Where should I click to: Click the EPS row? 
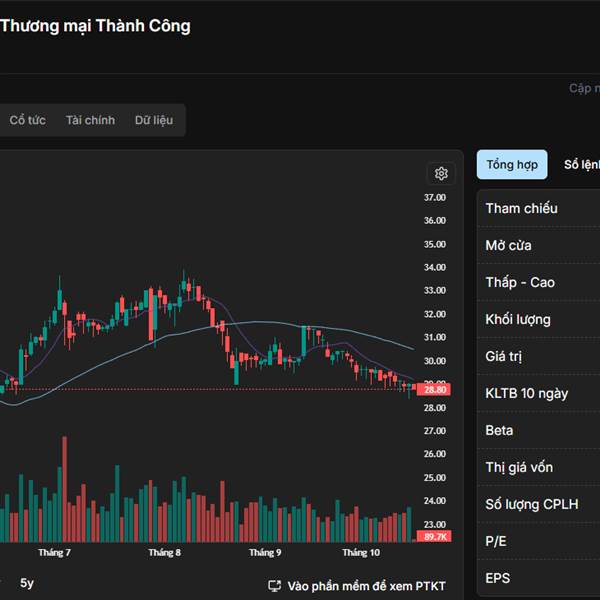pos(538,578)
